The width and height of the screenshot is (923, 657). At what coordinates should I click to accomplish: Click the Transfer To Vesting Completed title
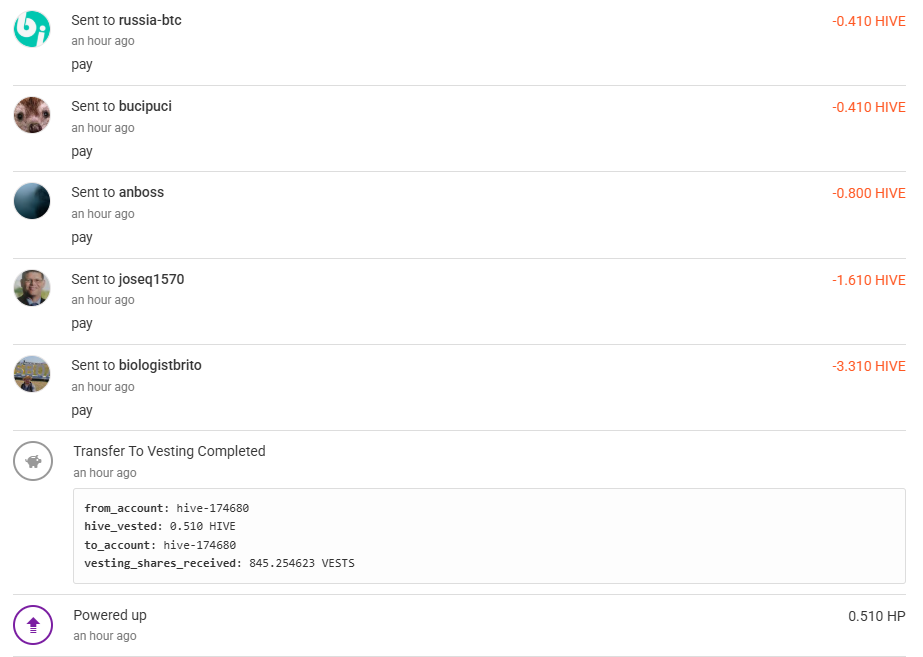169,451
